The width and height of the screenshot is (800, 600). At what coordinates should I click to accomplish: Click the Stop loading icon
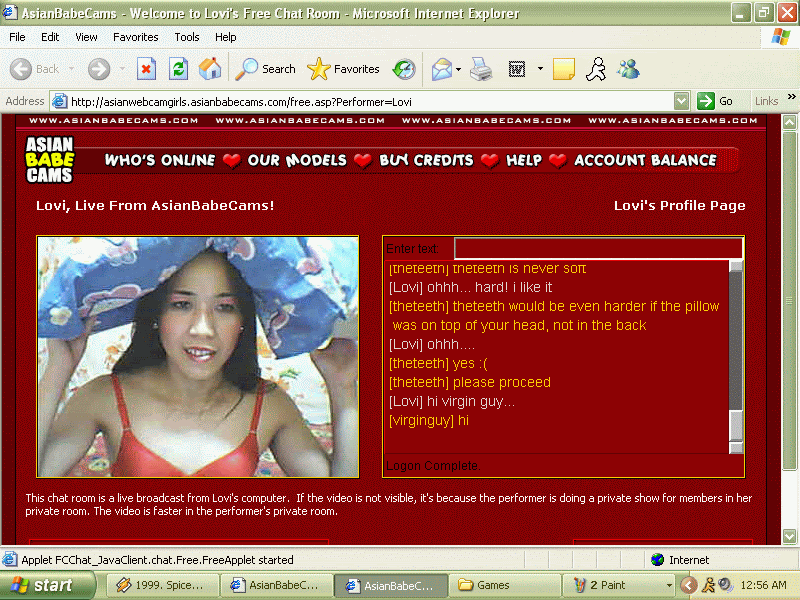pyautogui.click(x=146, y=69)
